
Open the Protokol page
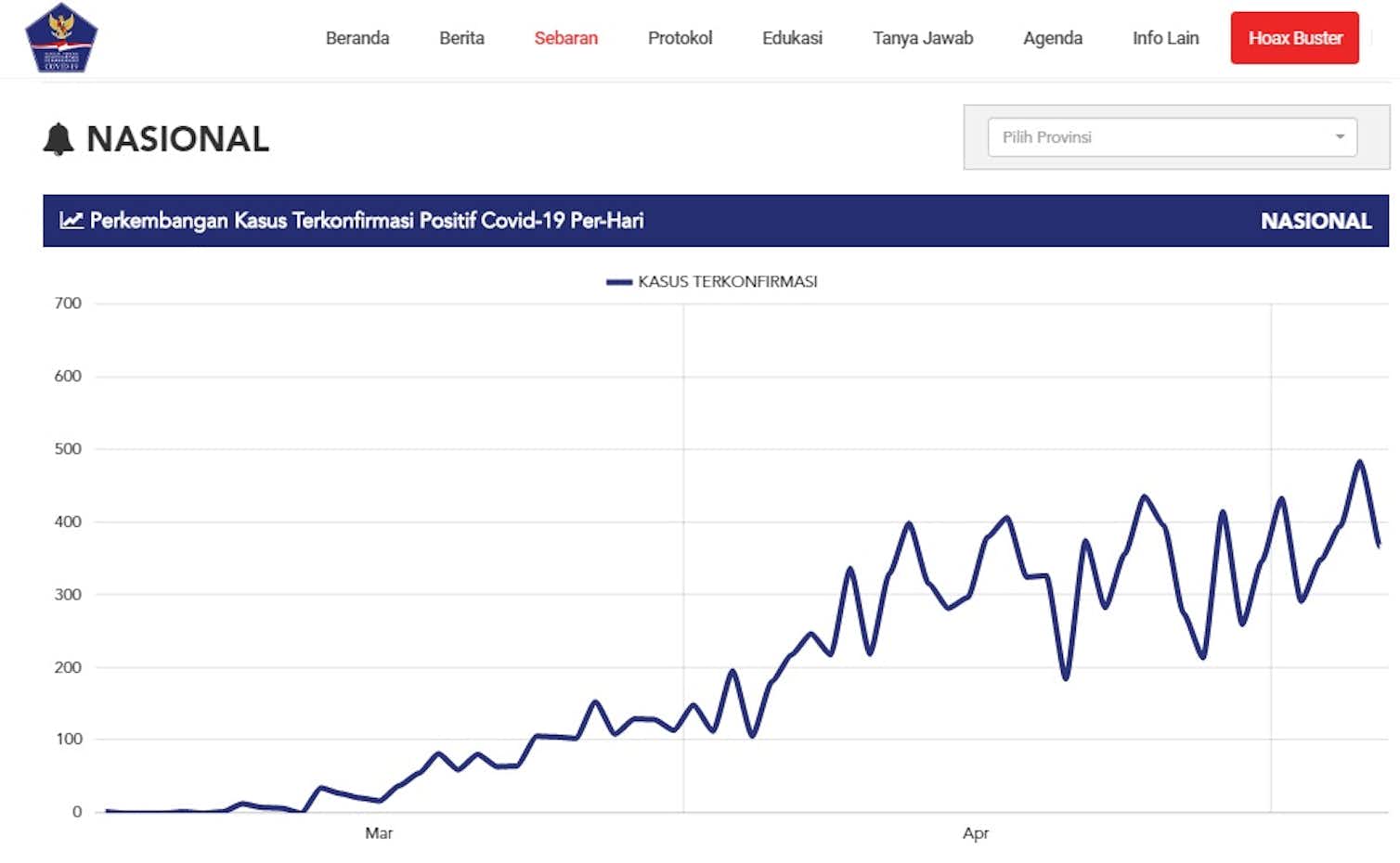(x=680, y=38)
